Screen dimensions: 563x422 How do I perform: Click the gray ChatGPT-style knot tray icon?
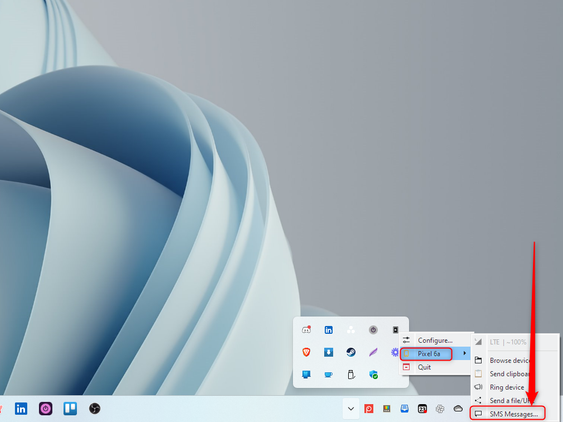tap(440, 409)
